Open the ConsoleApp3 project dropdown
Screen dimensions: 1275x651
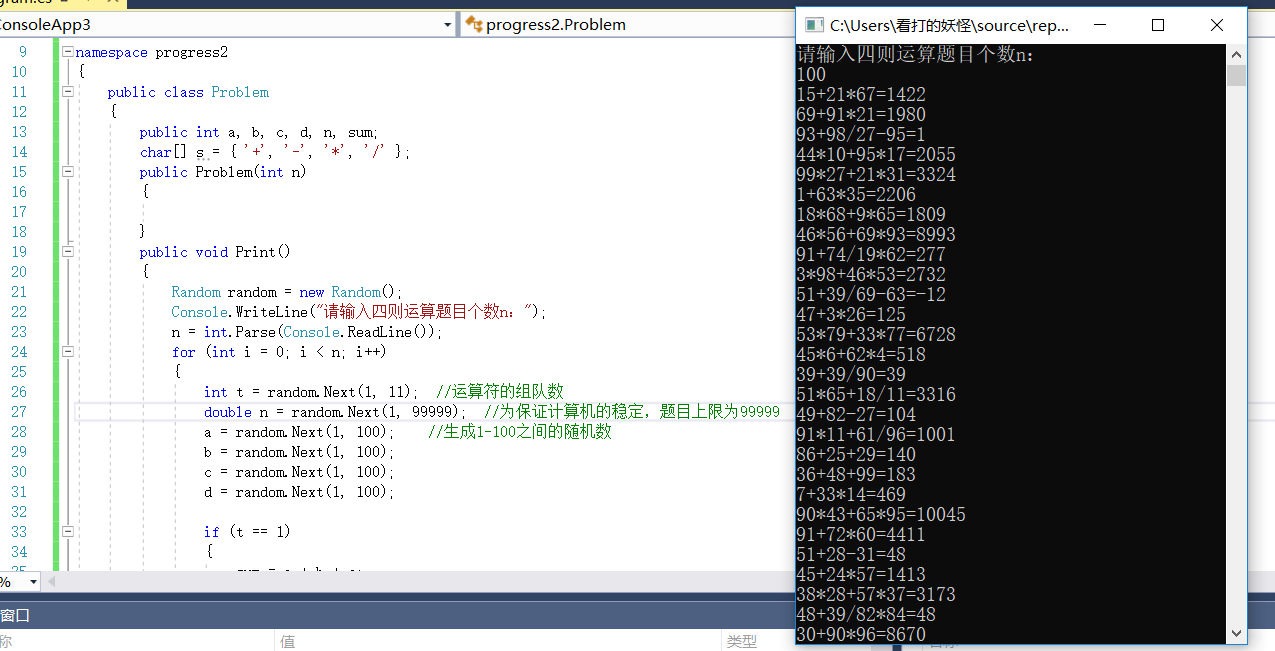pos(446,24)
